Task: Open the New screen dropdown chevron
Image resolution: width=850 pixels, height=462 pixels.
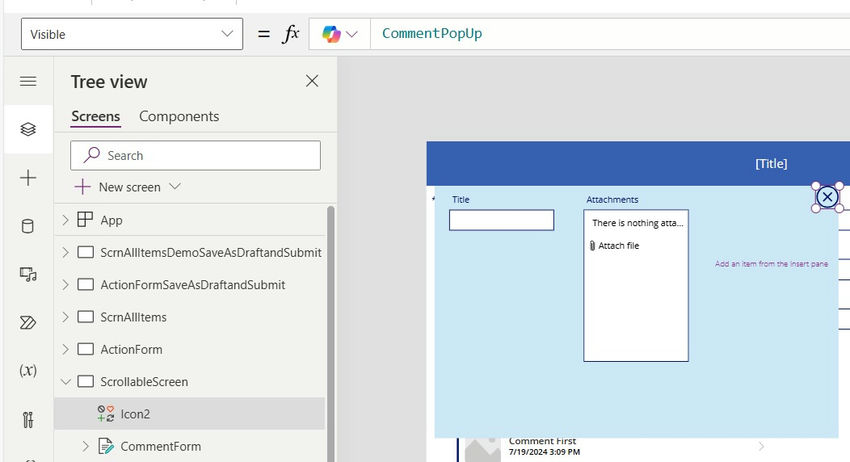Action: pos(175,187)
